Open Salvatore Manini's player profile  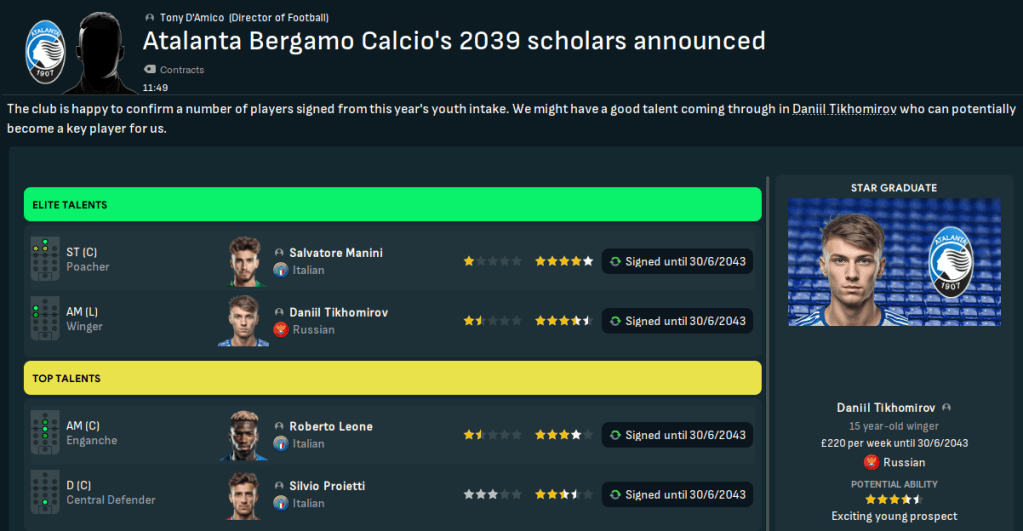point(336,253)
